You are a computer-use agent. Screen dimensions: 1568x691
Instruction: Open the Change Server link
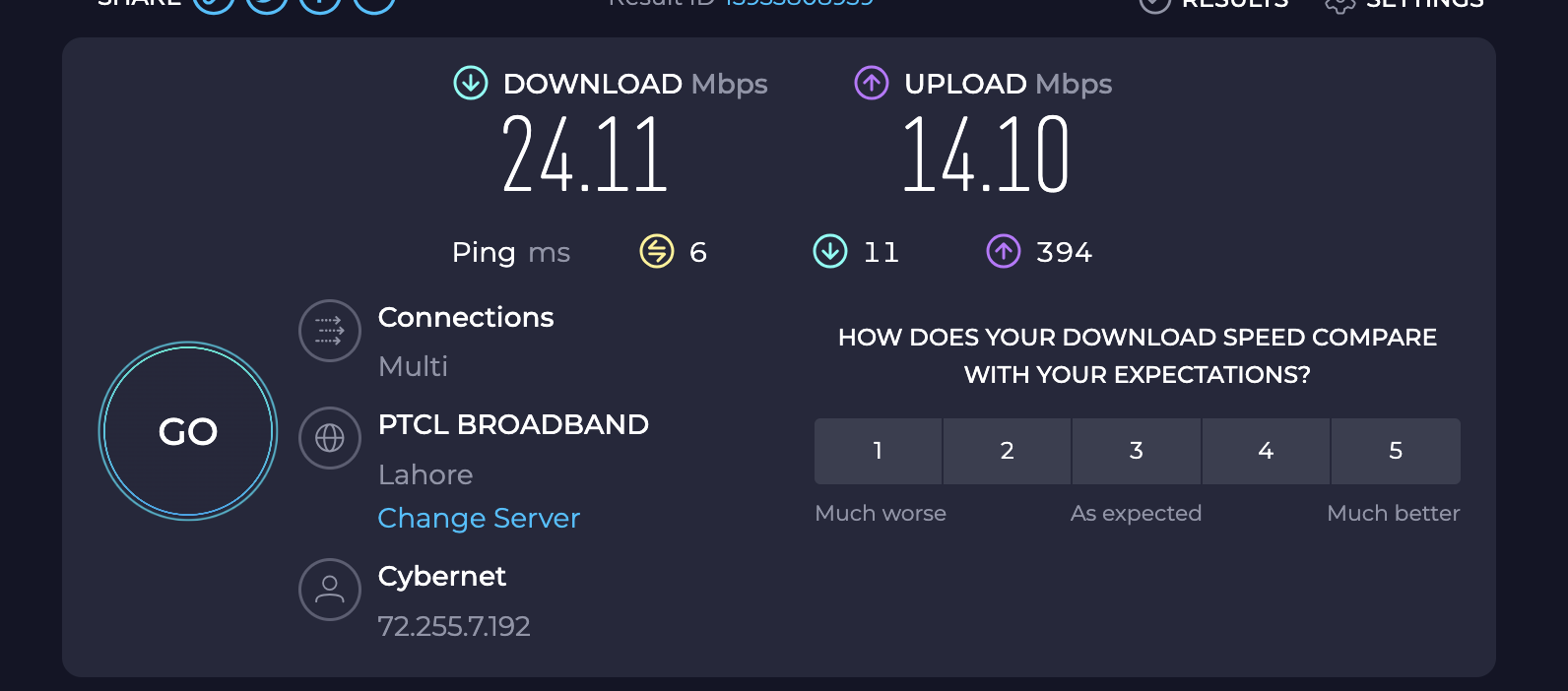tap(479, 518)
